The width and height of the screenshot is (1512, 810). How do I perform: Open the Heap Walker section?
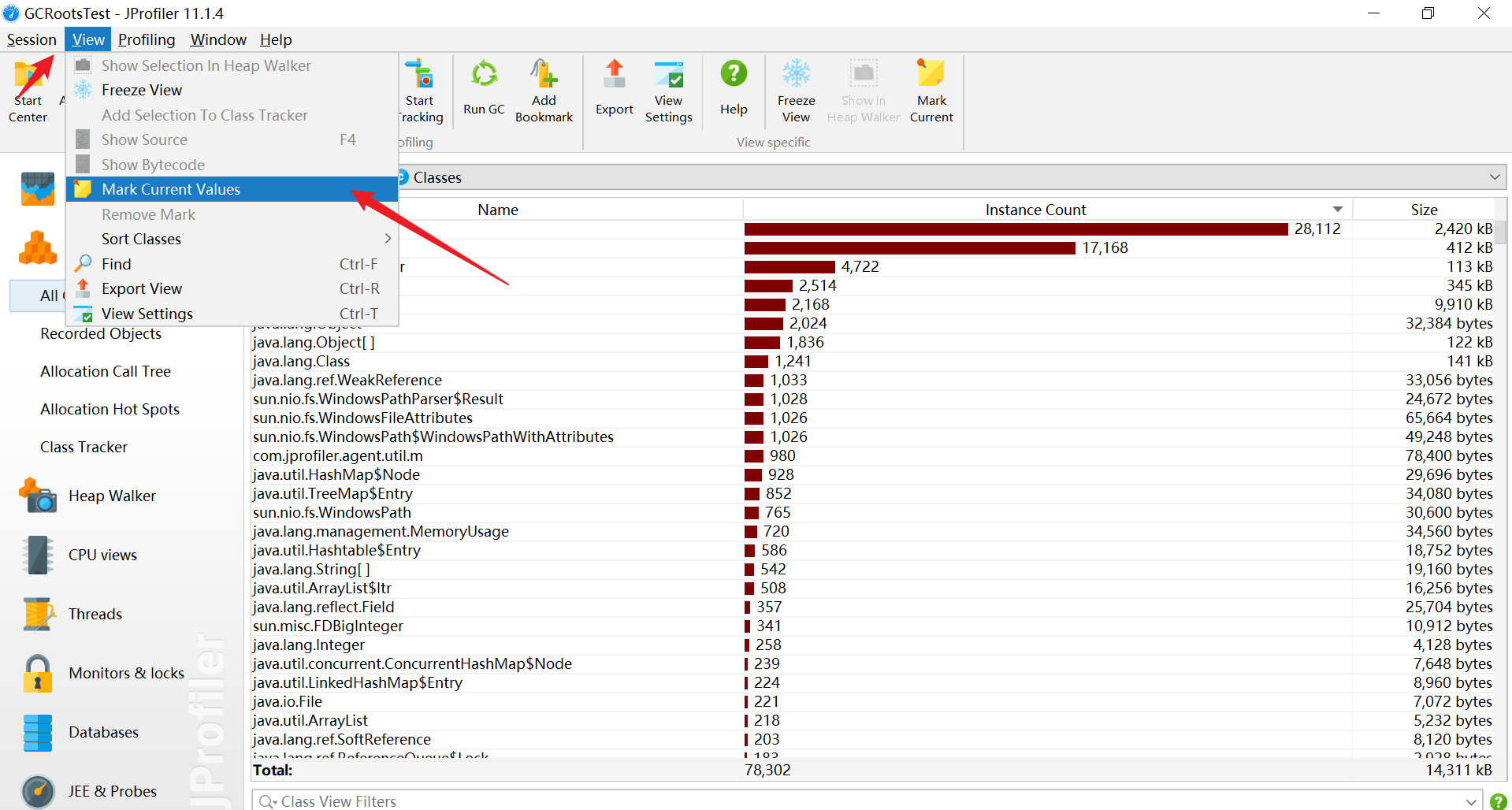pos(112,496)
